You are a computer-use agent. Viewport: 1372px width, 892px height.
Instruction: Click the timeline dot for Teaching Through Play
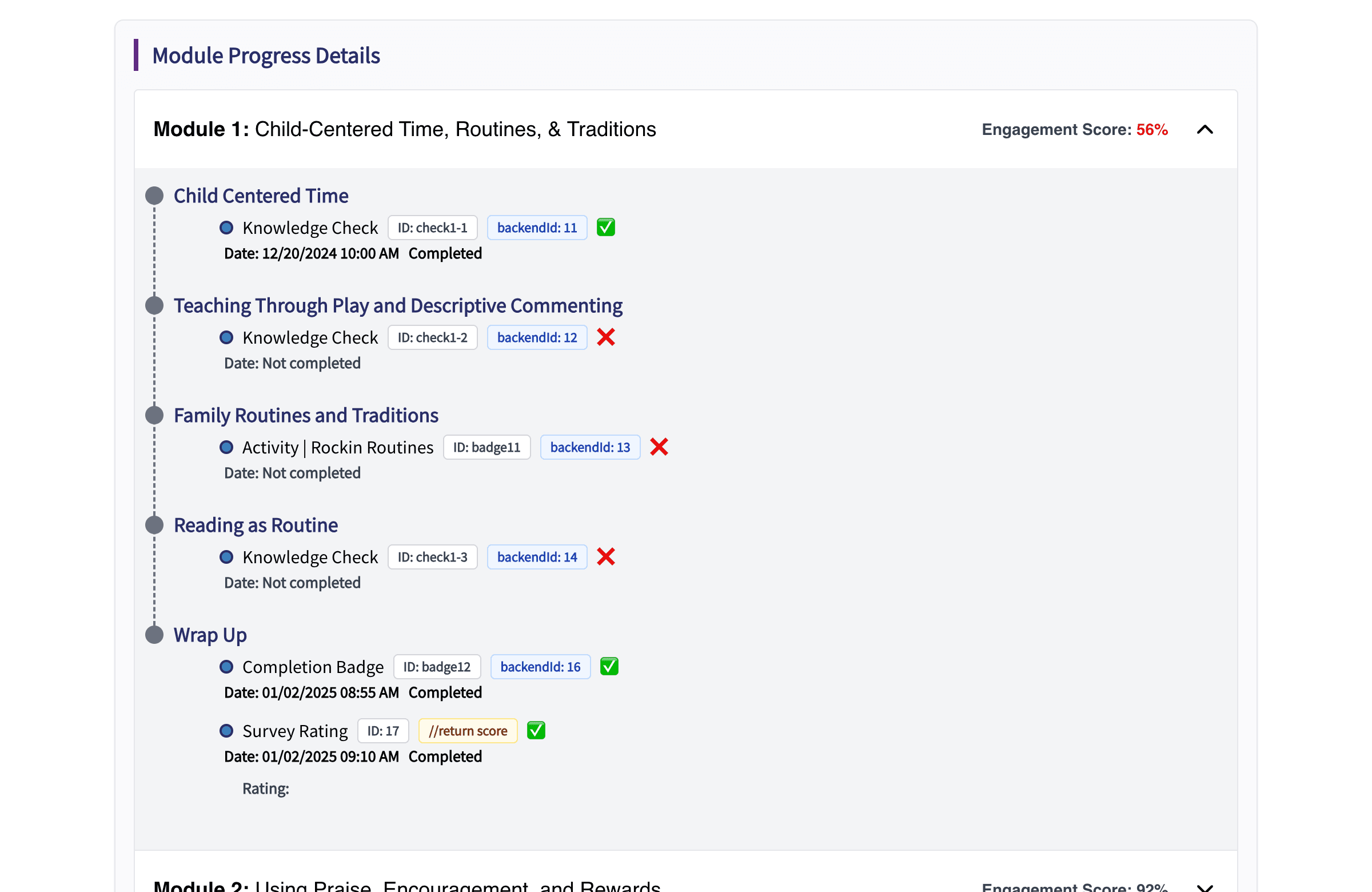click(x=154, y=305)
